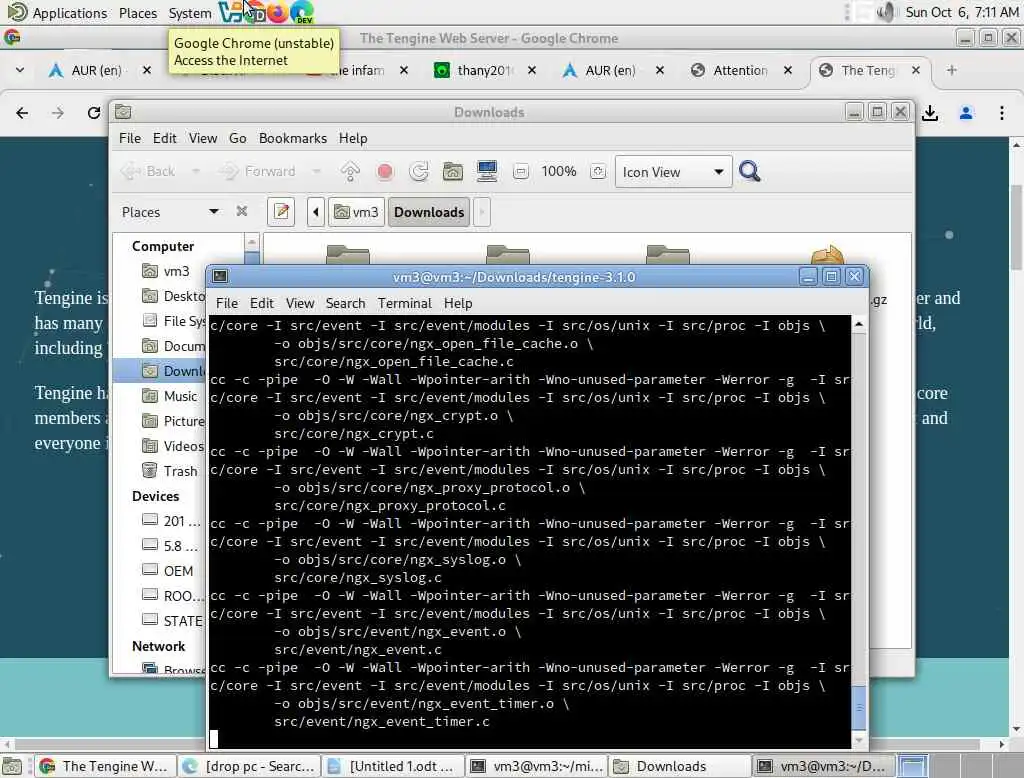Toggle text-based location bar edit icon
Viewport: 1024px width, 778px height.
point(281,212)
